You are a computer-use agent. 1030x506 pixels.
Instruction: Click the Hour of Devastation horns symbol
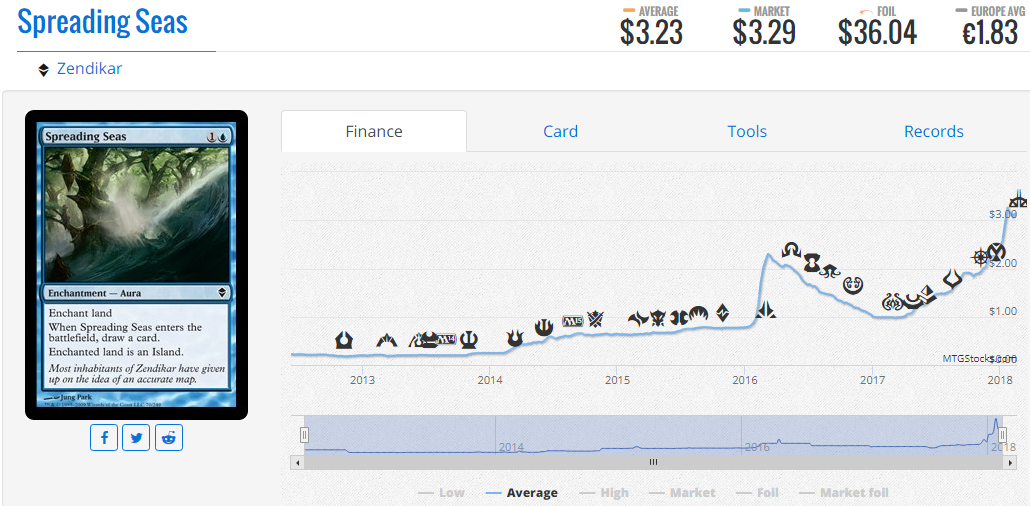952,280
